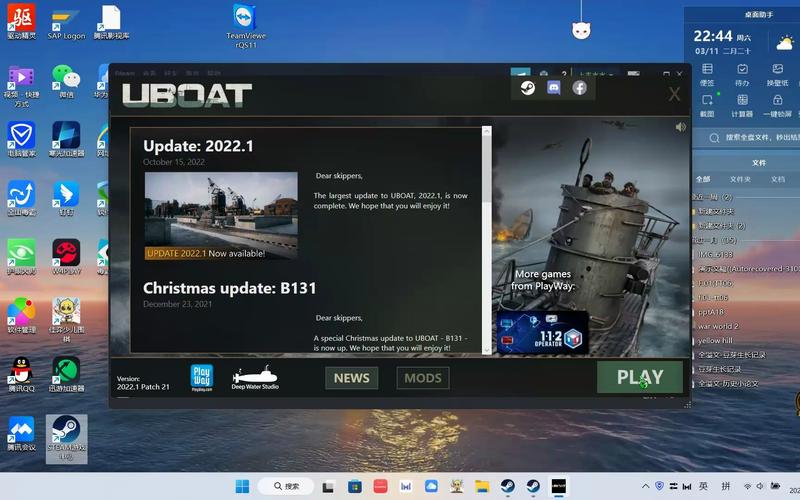Mute the launcher sound speaker icon
This screenshot has width=800, height=500.
click(x=681, y=127)
